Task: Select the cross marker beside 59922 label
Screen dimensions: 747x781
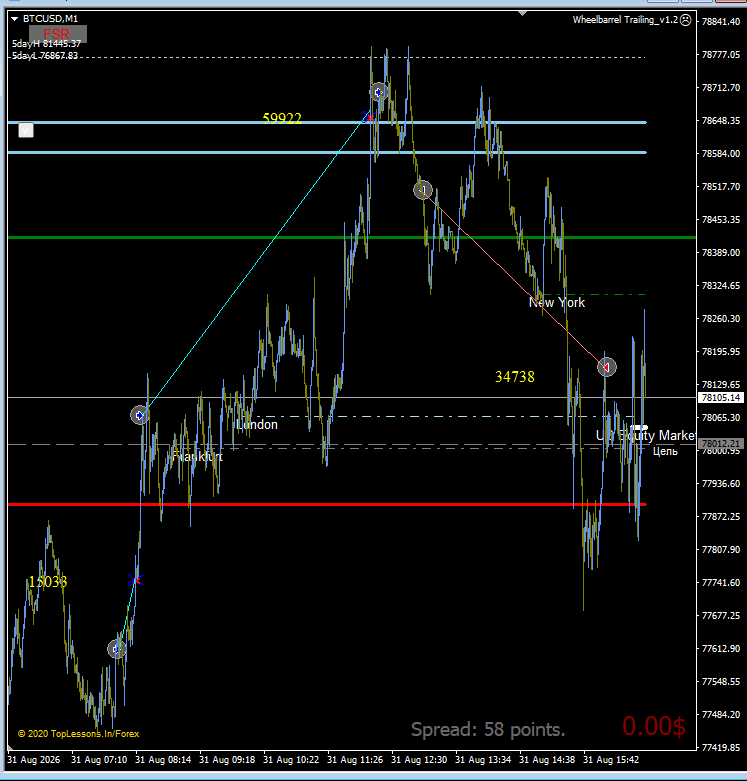Action: click(369, 117)
